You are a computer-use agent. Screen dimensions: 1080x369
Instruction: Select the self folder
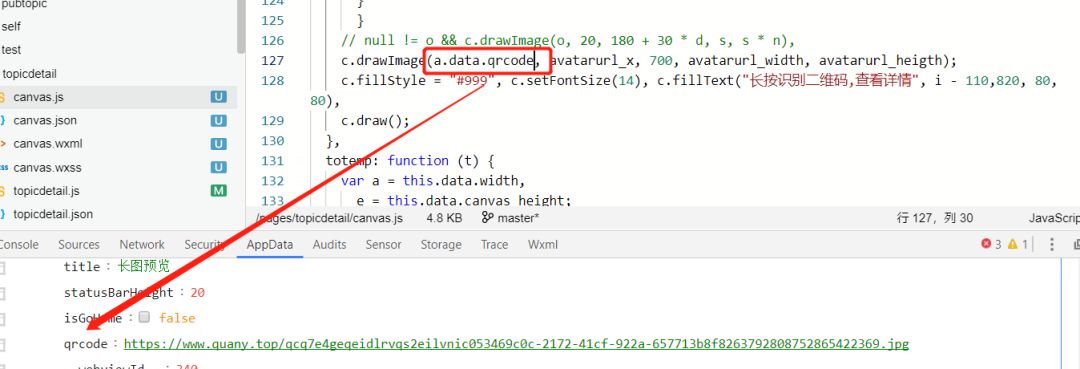click(11, 27)
